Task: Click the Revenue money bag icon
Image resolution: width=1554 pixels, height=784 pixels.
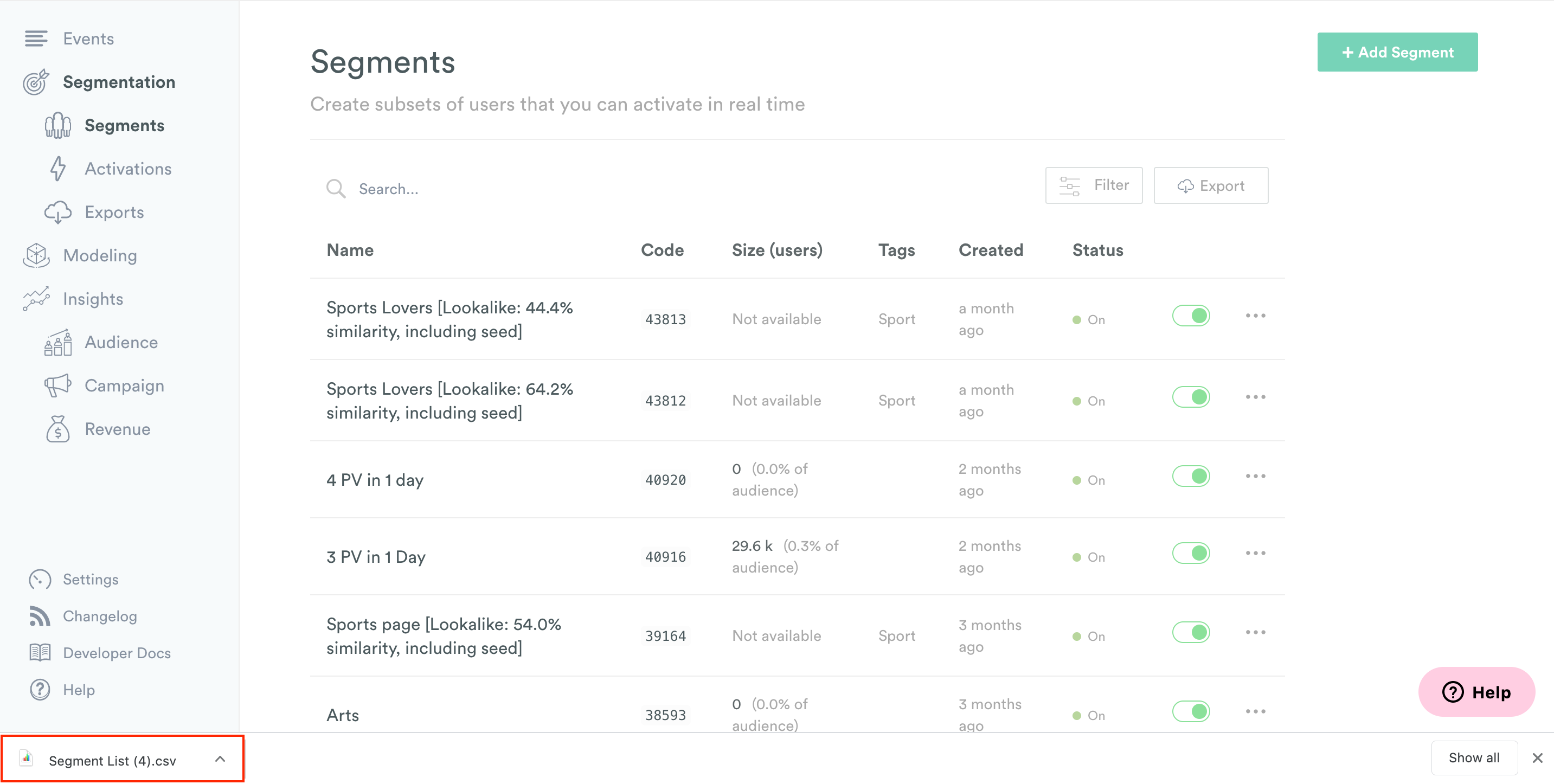Action: click(58, 429)
